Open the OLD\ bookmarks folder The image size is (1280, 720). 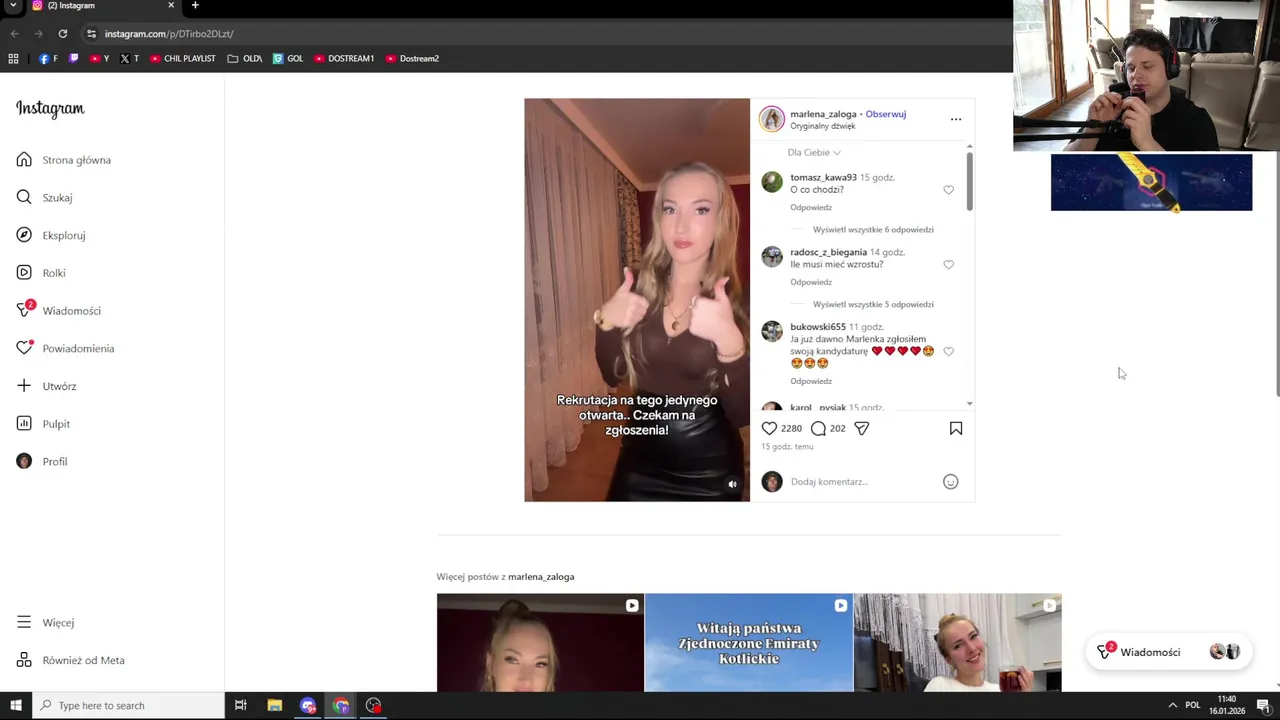click(245, 59)
